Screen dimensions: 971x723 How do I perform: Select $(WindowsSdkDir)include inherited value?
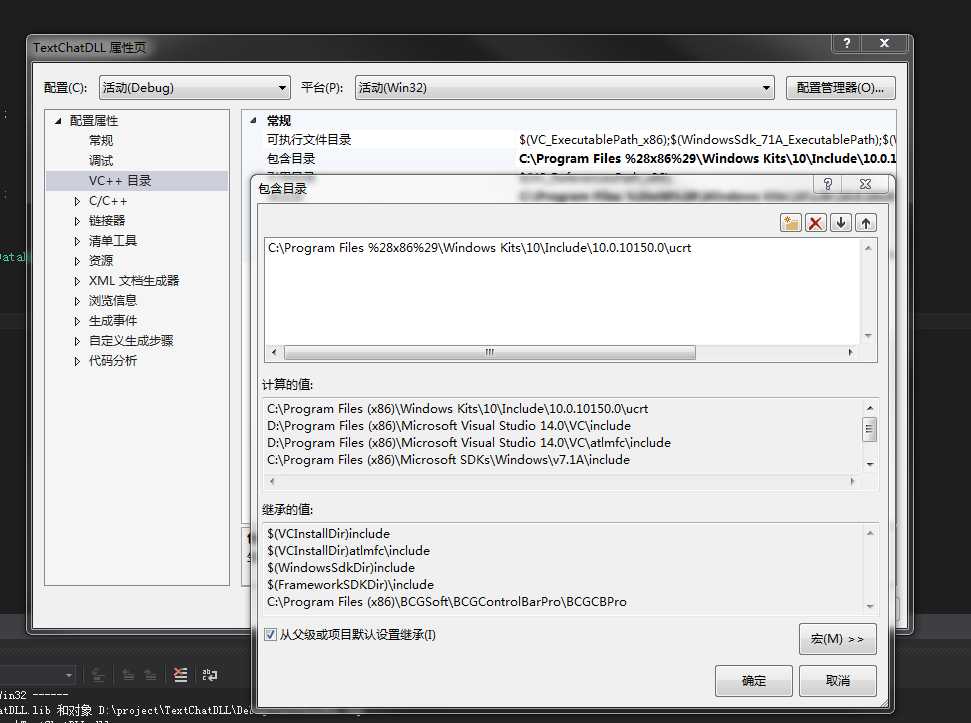341,568
